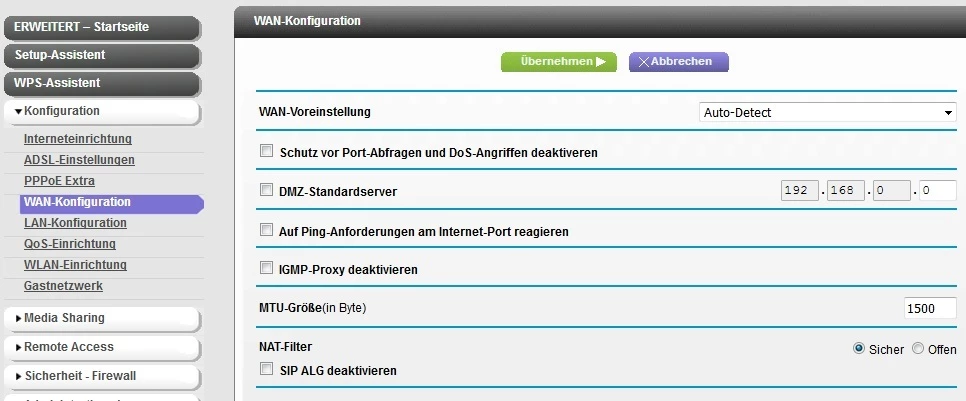This screenshot has width=966, height=401.
Task: Click the Abbrechen cancel button
Action: (678, 62)
